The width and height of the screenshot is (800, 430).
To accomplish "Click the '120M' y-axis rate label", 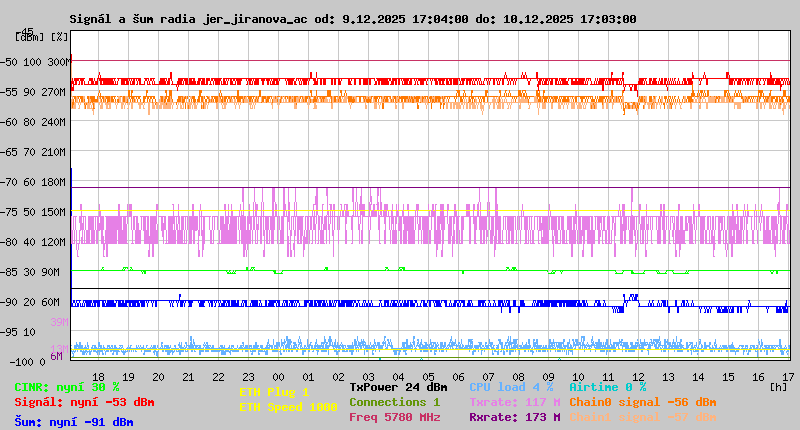I will (53, 242).
